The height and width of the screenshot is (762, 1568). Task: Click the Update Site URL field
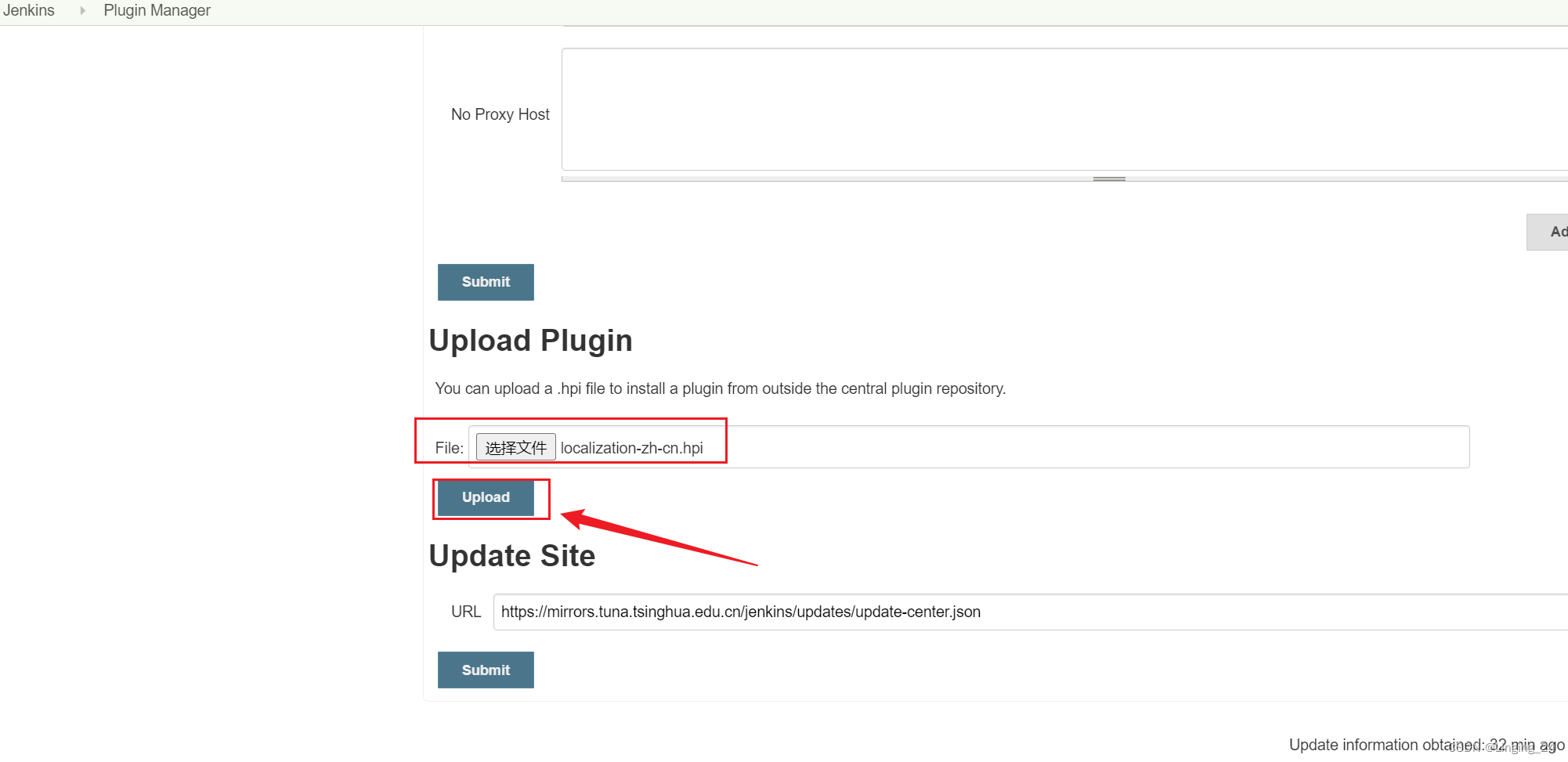pyautogui.click(x=1030, y=612)
